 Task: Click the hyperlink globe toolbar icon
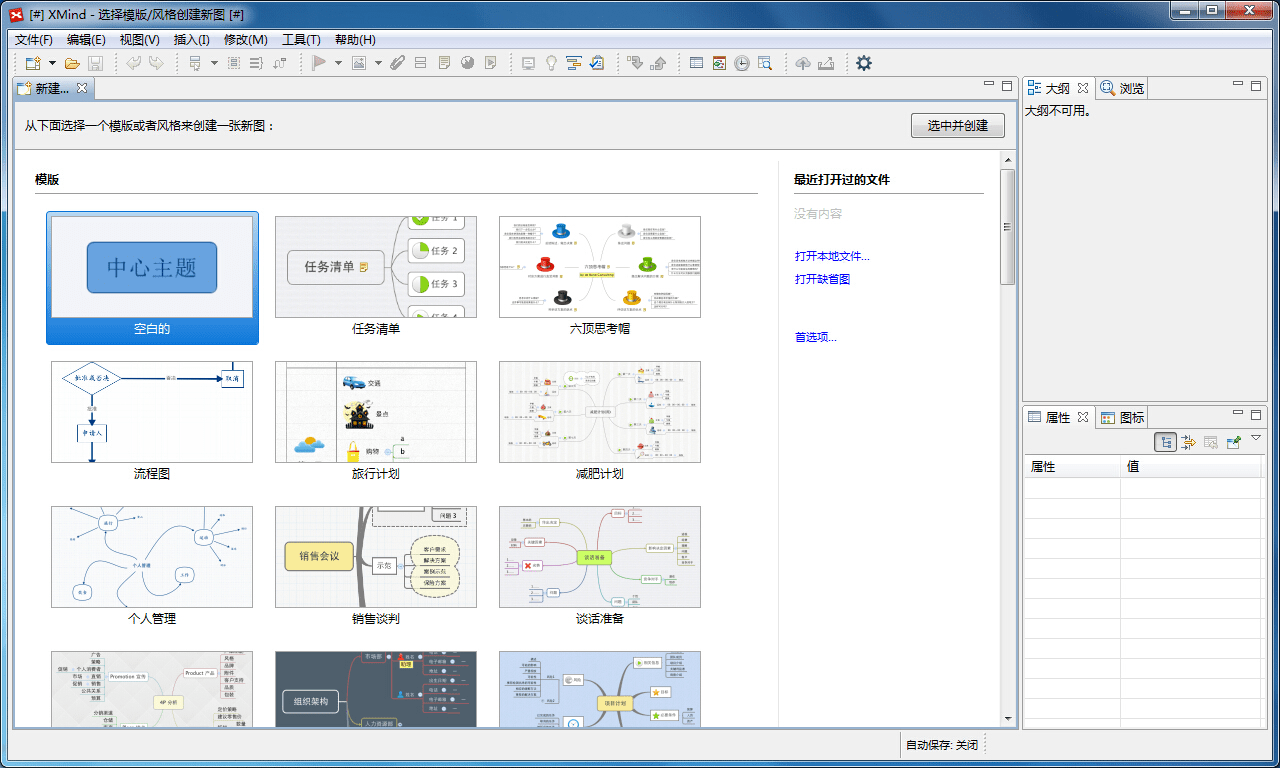(x=467, y=63)
